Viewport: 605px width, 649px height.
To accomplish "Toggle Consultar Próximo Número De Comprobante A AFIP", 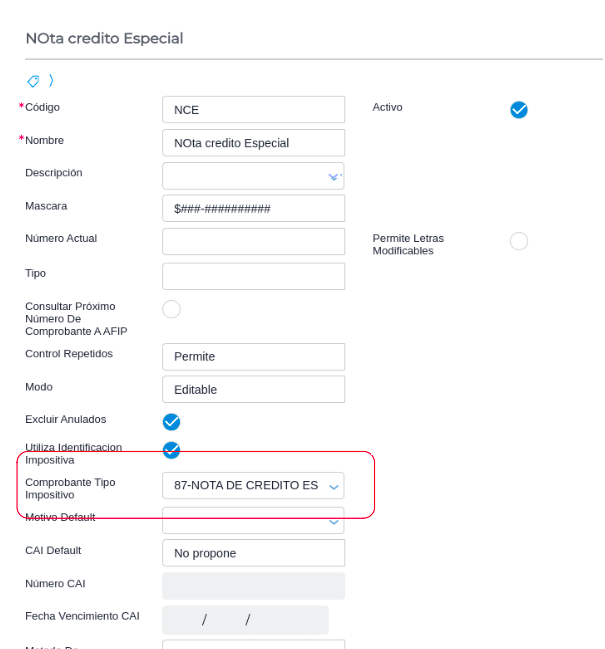I will (x=171, y=309).
